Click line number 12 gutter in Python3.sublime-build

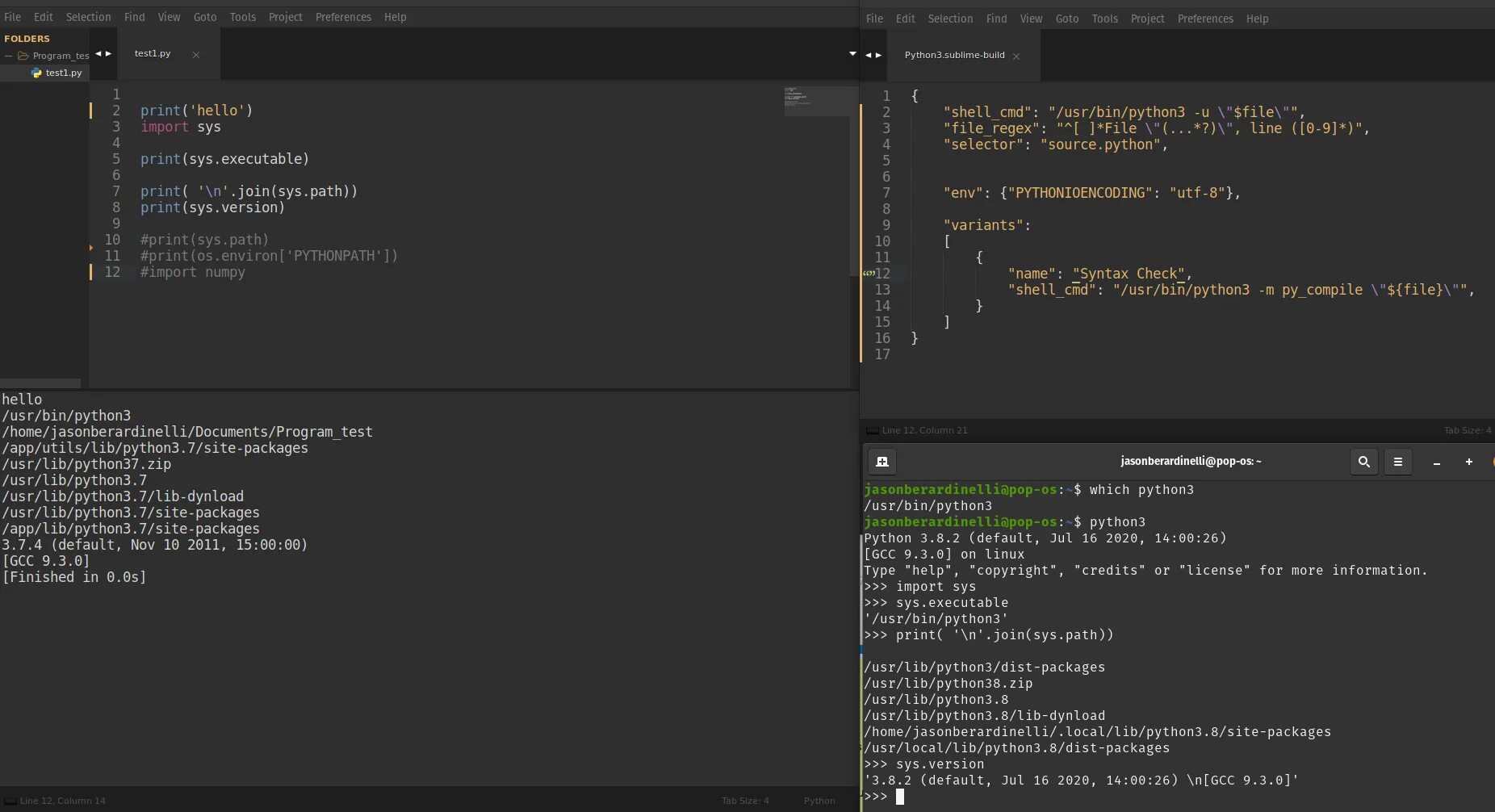pos(882,274)
